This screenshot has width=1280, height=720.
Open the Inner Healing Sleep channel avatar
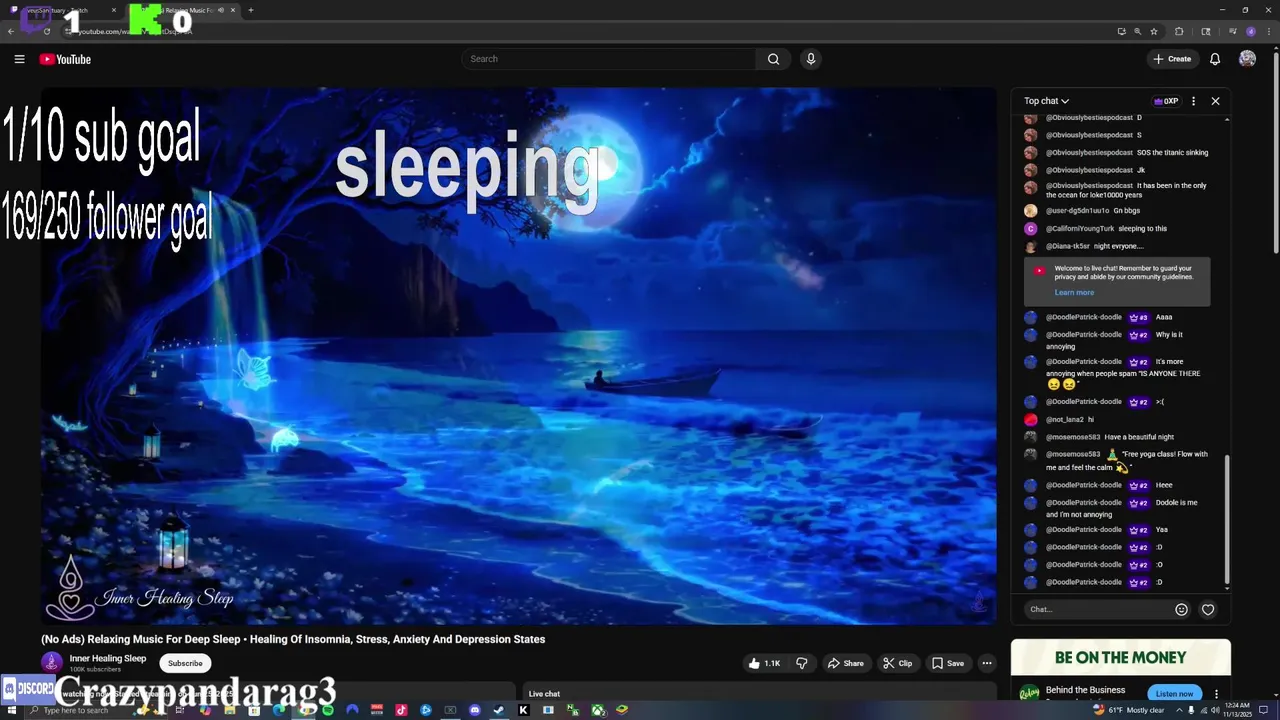pos(51,662)
